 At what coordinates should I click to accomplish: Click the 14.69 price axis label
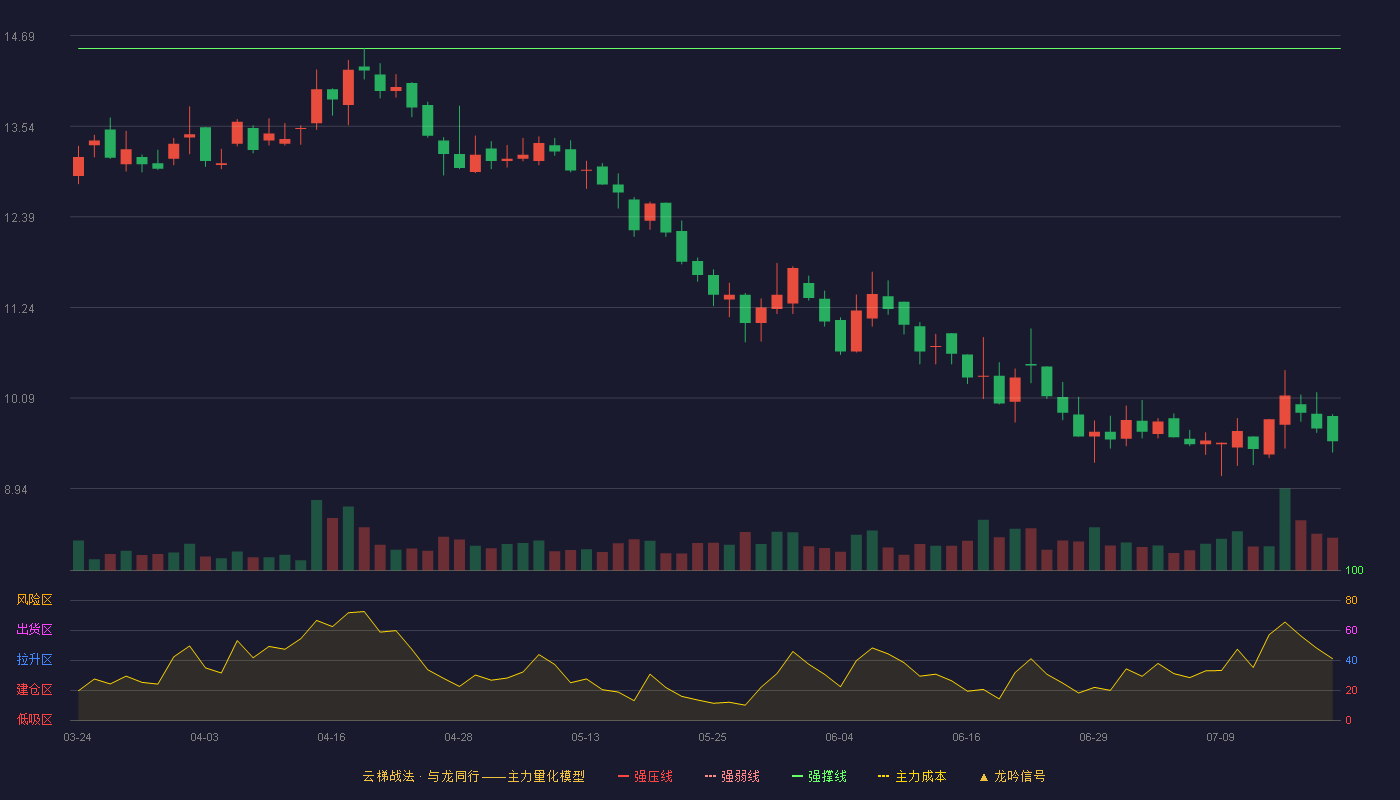(x=19, y=37)
